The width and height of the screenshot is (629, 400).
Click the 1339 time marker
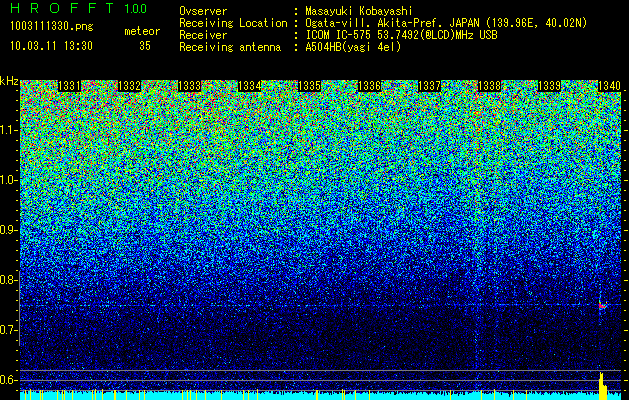549,86
